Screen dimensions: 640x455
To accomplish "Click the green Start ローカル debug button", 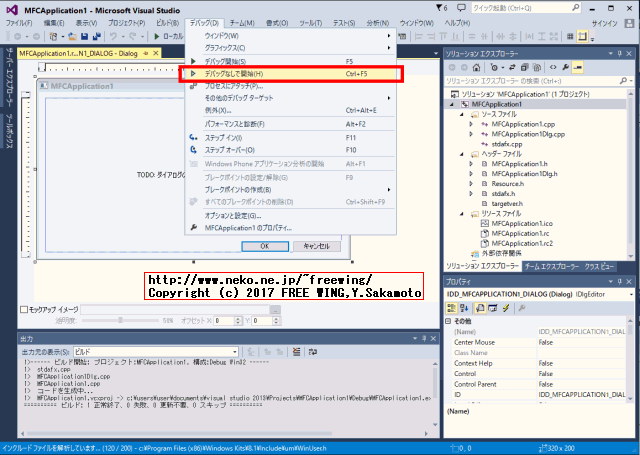I will tap(169, 36).
